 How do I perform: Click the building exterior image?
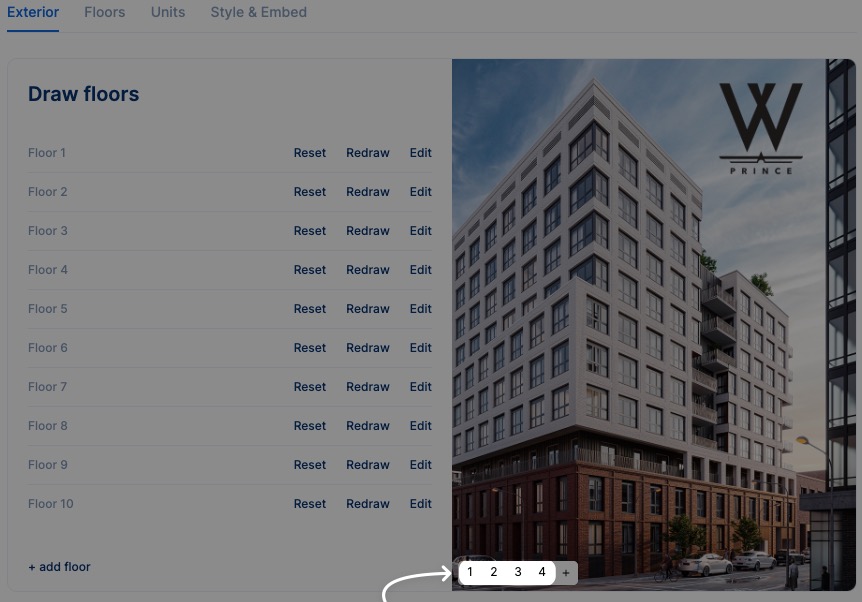click(x=654, y=324)
